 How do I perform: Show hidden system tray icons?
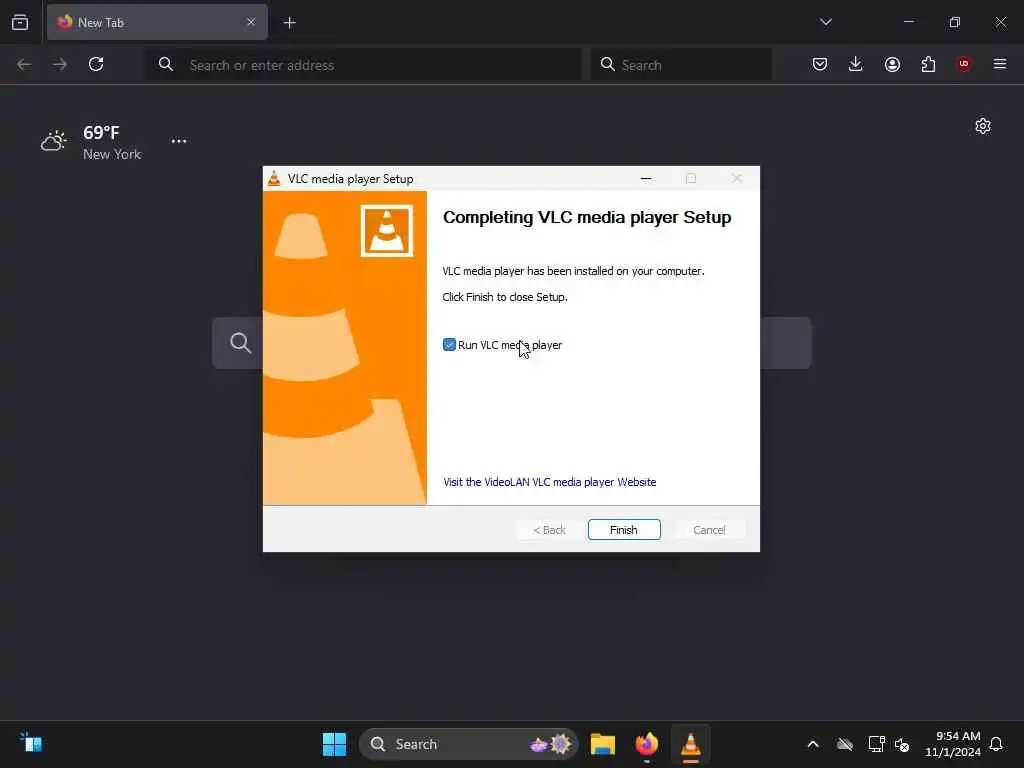click(x=813, y=744)
